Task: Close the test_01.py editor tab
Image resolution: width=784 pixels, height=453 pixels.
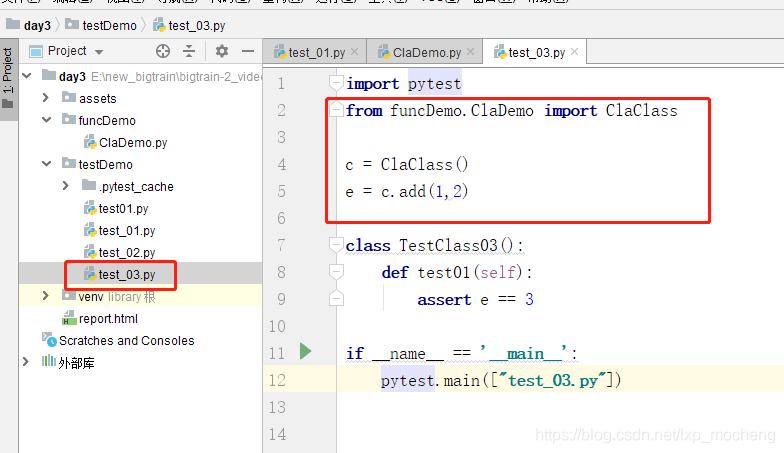Action: (354, 52)
